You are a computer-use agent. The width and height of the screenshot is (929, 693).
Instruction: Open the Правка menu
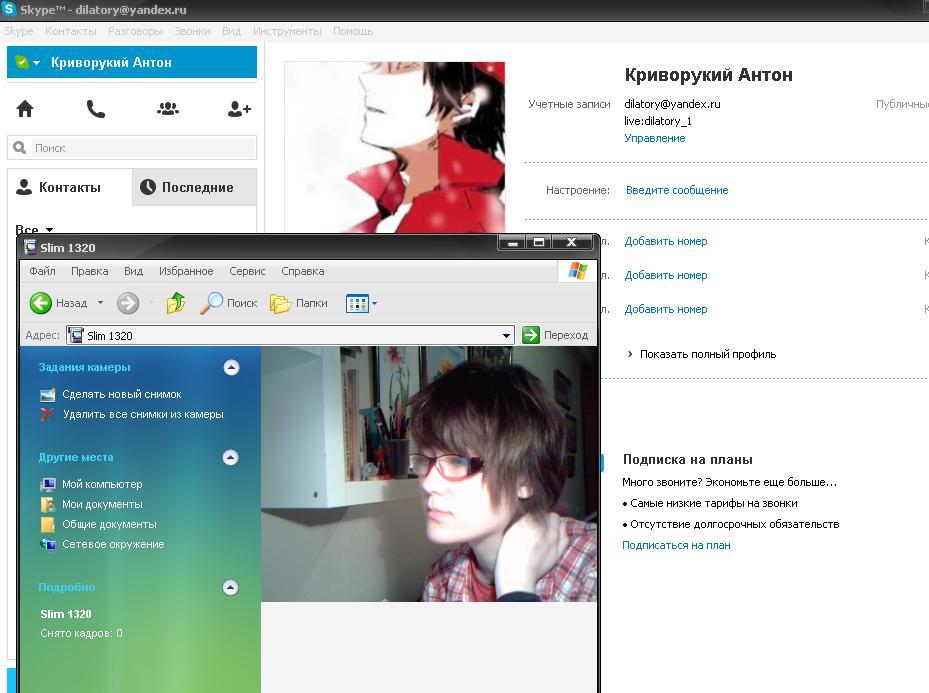point(89,271)
